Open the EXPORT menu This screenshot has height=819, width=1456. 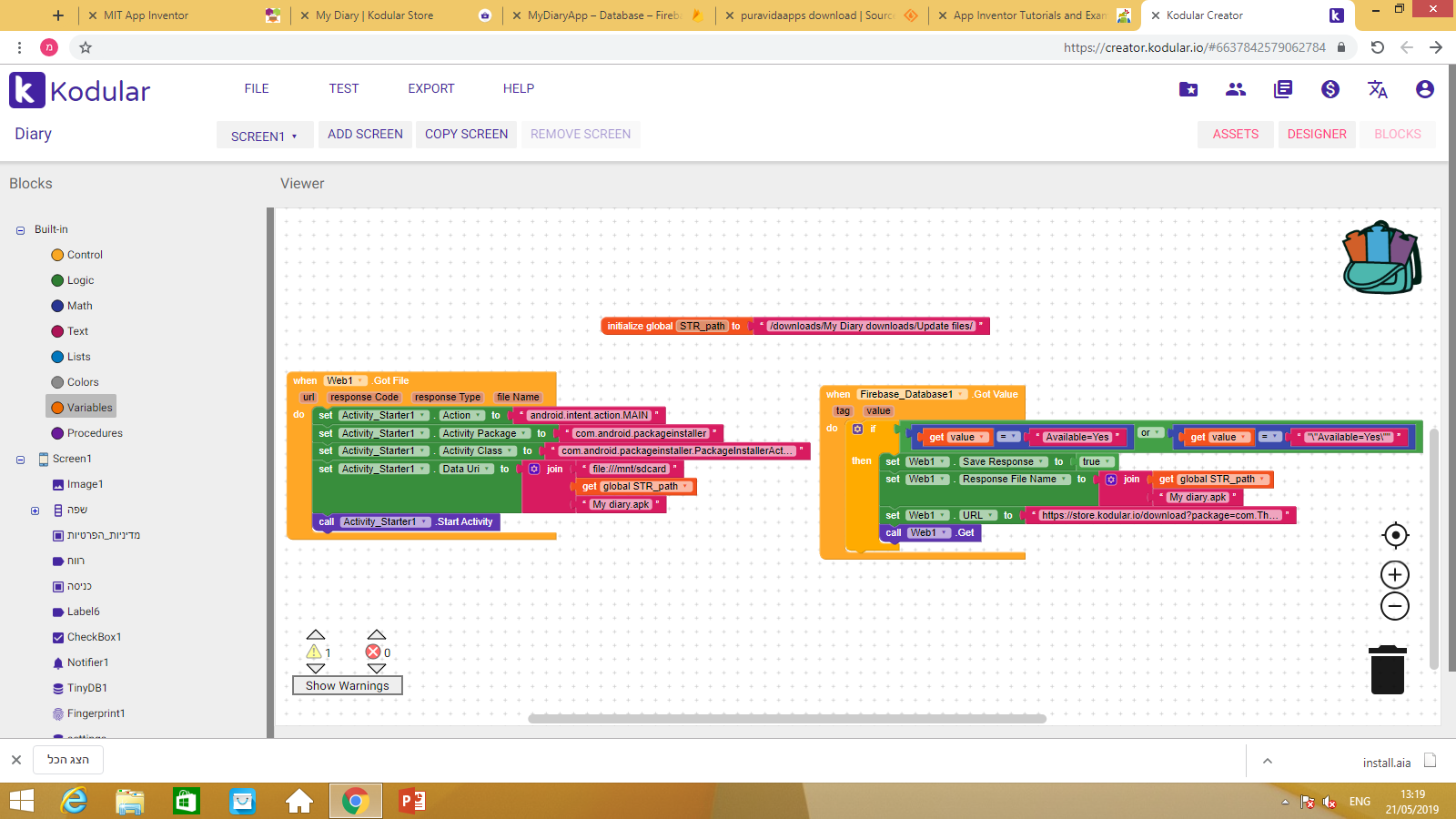click(430, 88)
